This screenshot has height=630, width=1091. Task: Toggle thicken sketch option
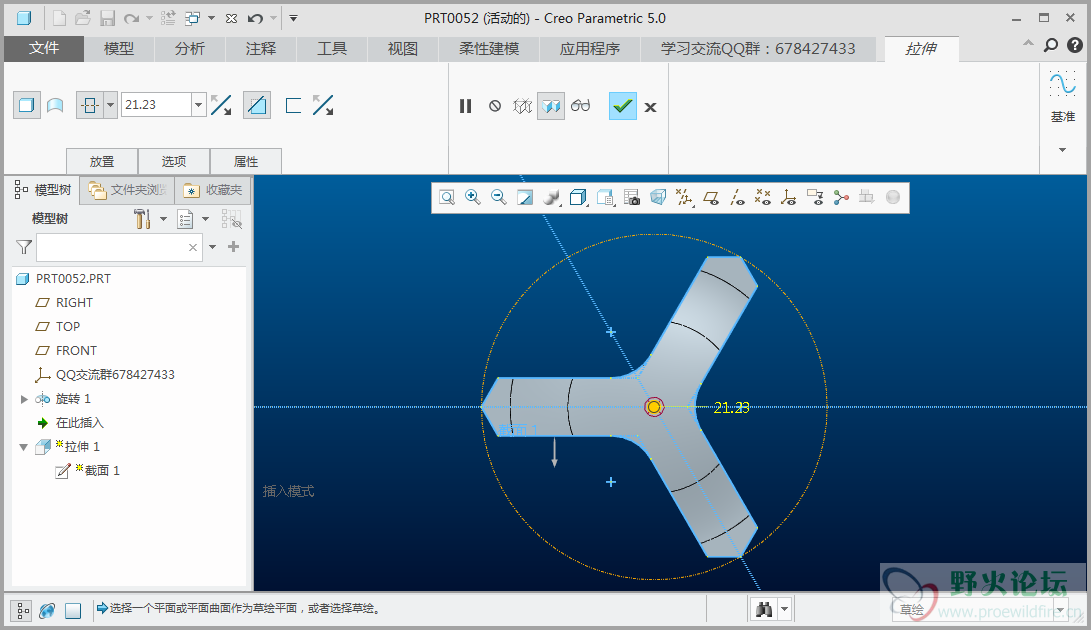click(294, 105)
